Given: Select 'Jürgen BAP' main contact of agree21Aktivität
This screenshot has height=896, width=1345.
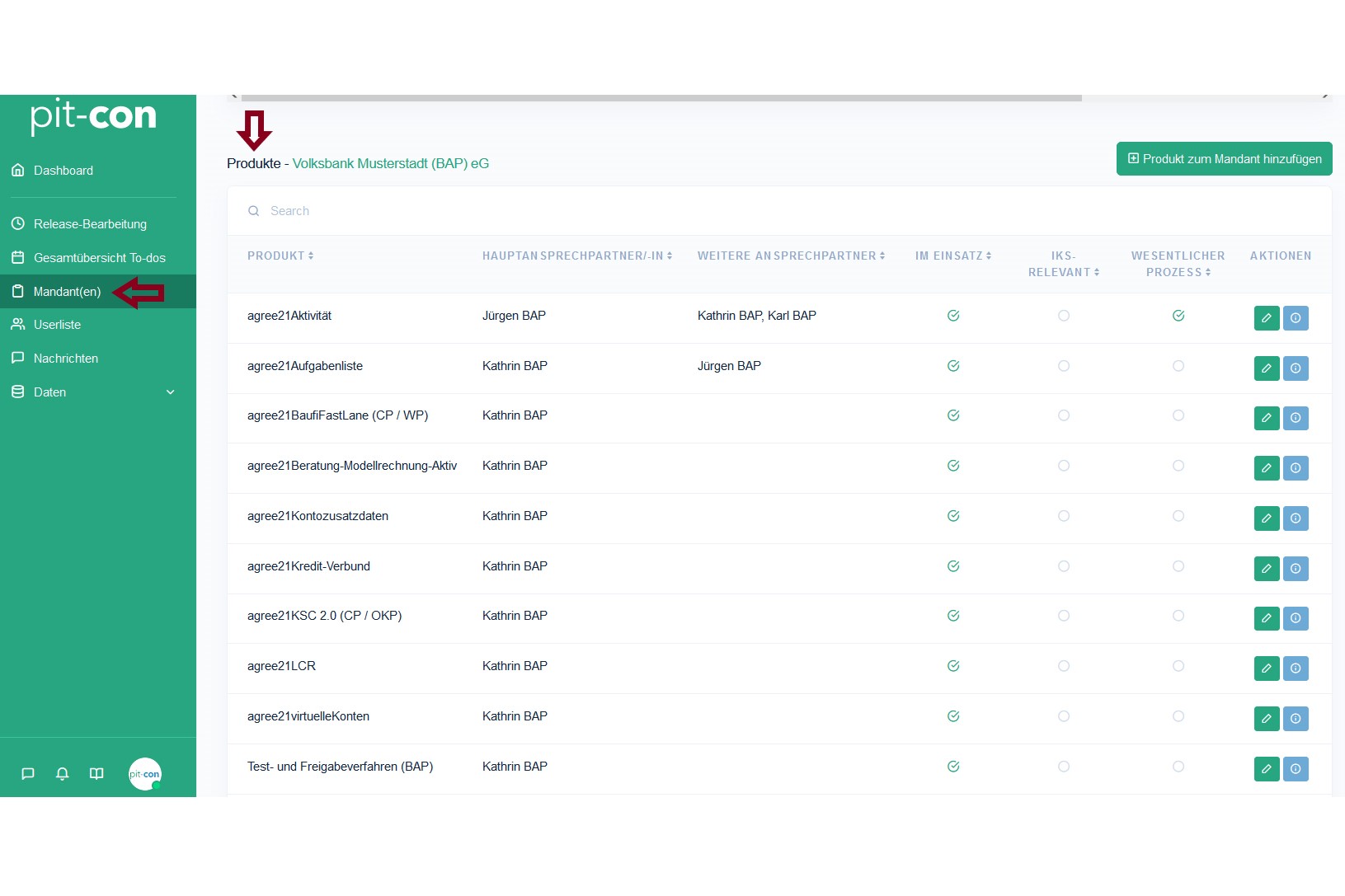Looking at the screenshot, I should tap(514, 316).
